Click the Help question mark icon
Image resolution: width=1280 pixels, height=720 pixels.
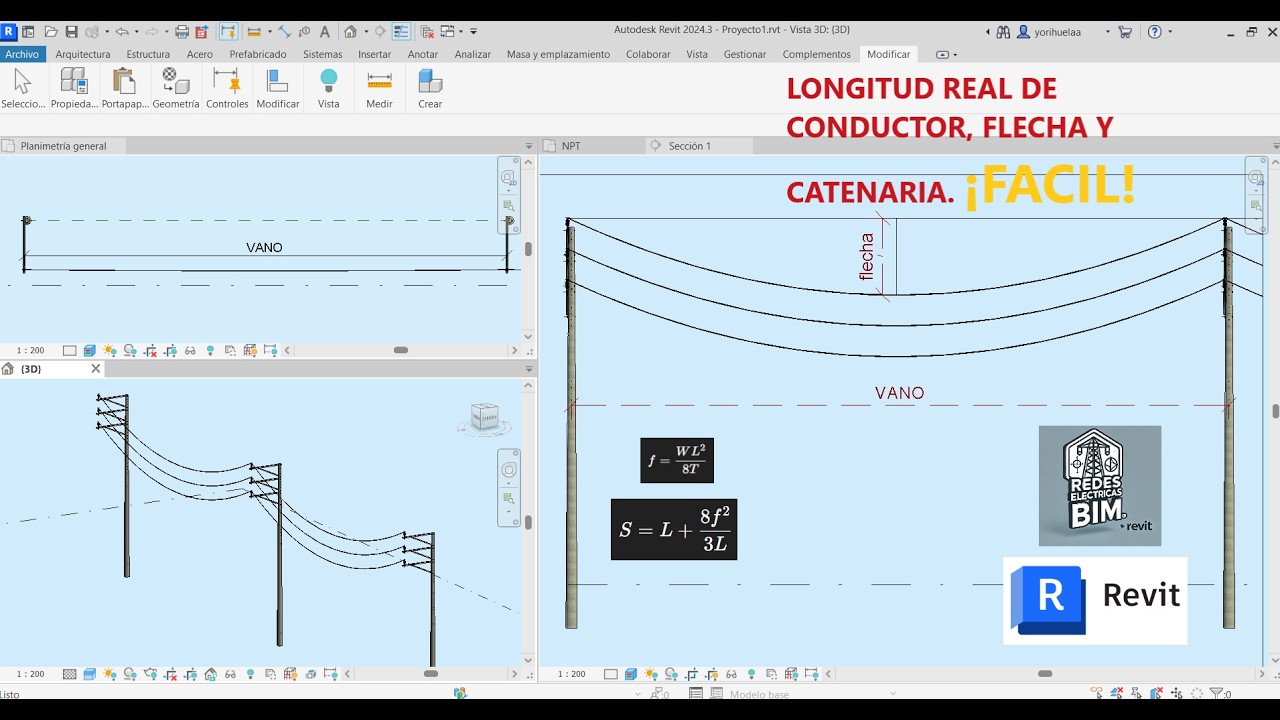coord(1155,32)
